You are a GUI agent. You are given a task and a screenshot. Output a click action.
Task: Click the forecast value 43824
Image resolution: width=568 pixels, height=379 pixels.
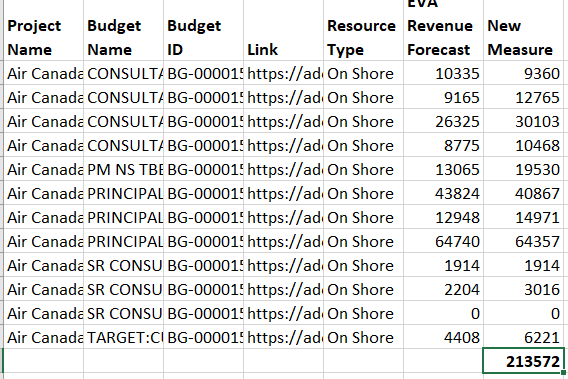tap(444, 193)
